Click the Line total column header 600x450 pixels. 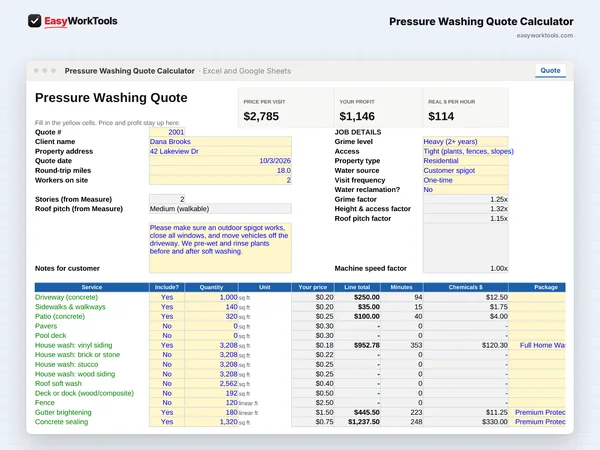click(x=357, y=287)
